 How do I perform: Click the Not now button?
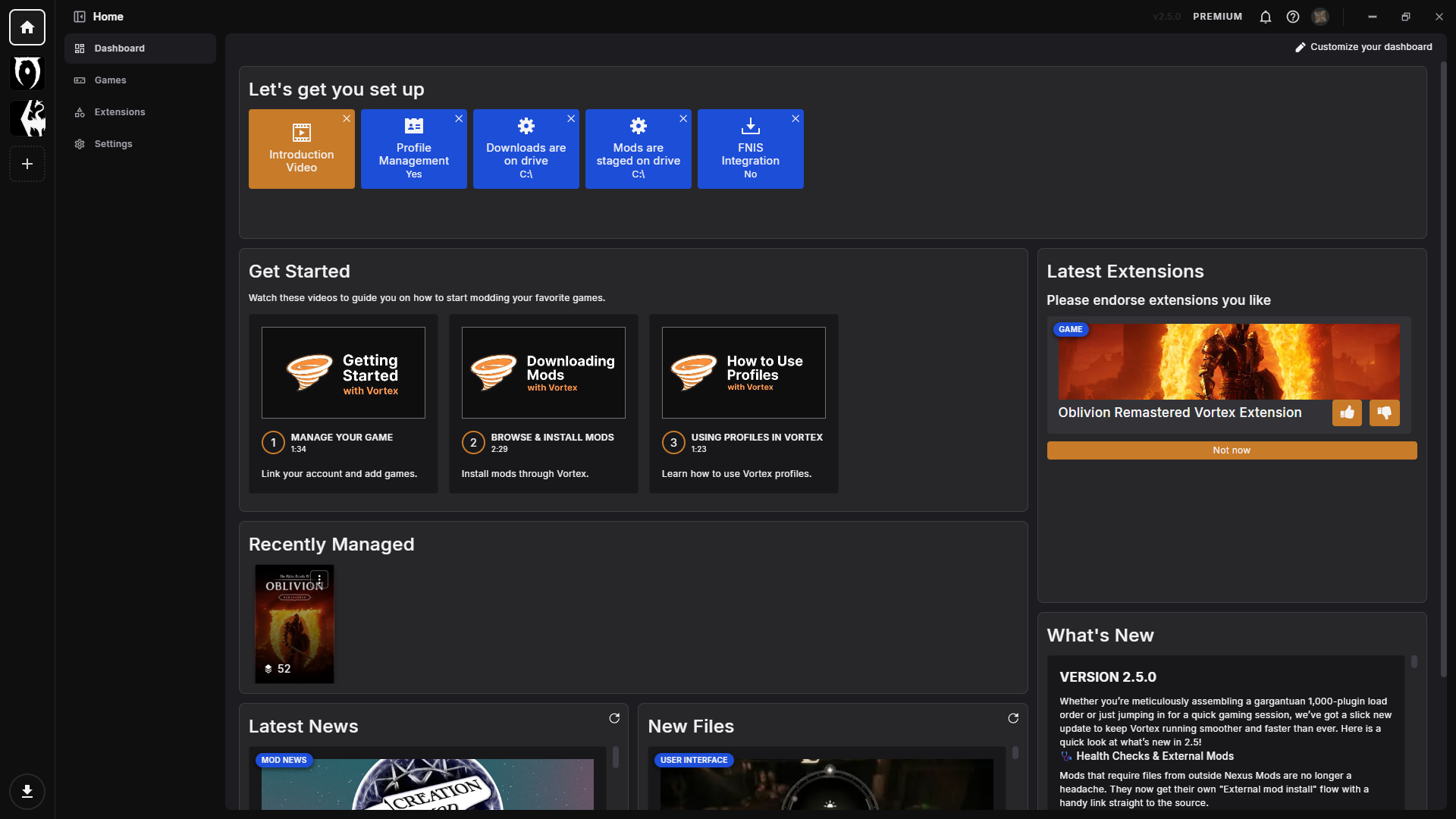[x=1232, y=450]
